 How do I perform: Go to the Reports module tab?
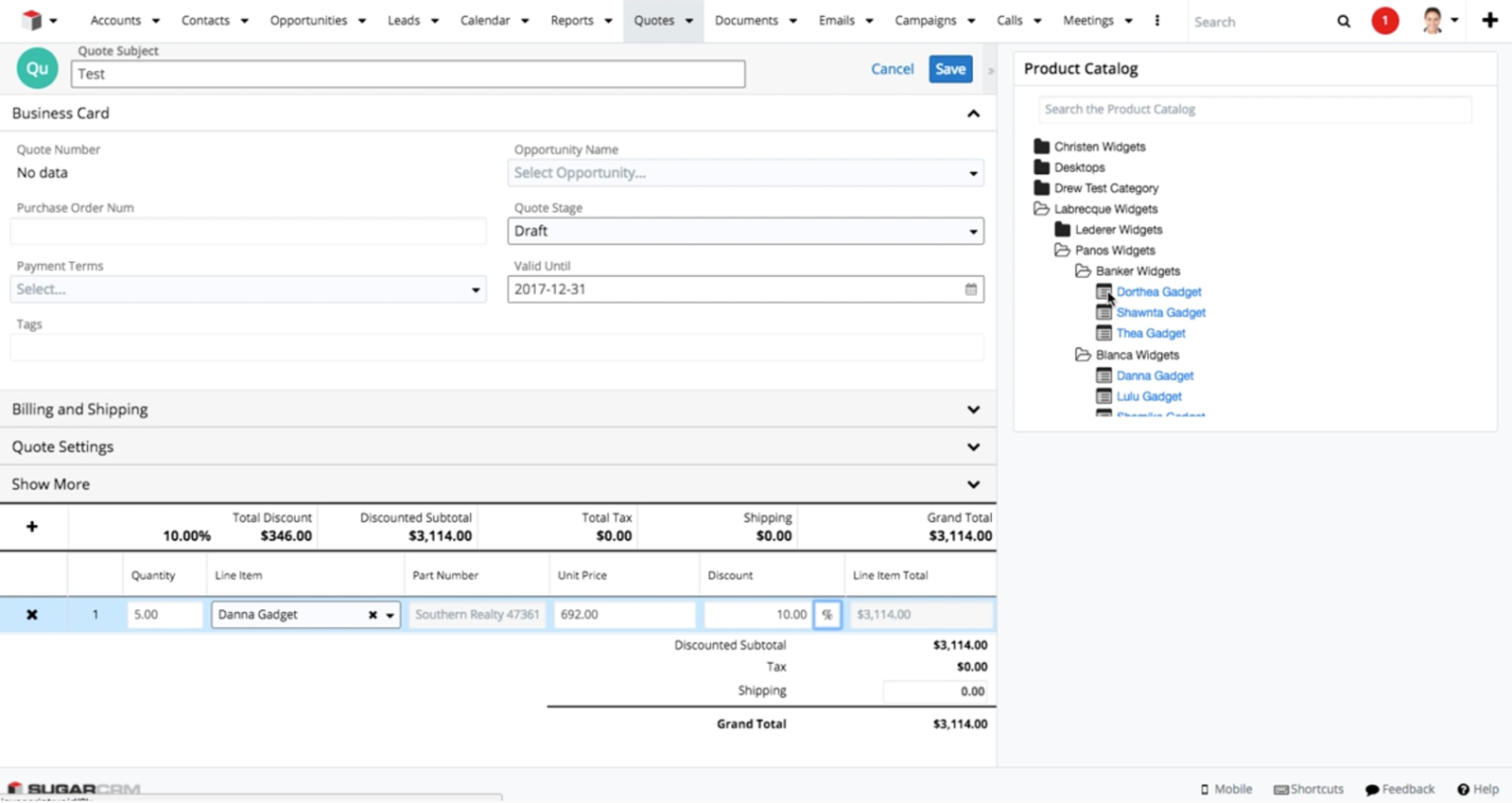pos(571,21)
